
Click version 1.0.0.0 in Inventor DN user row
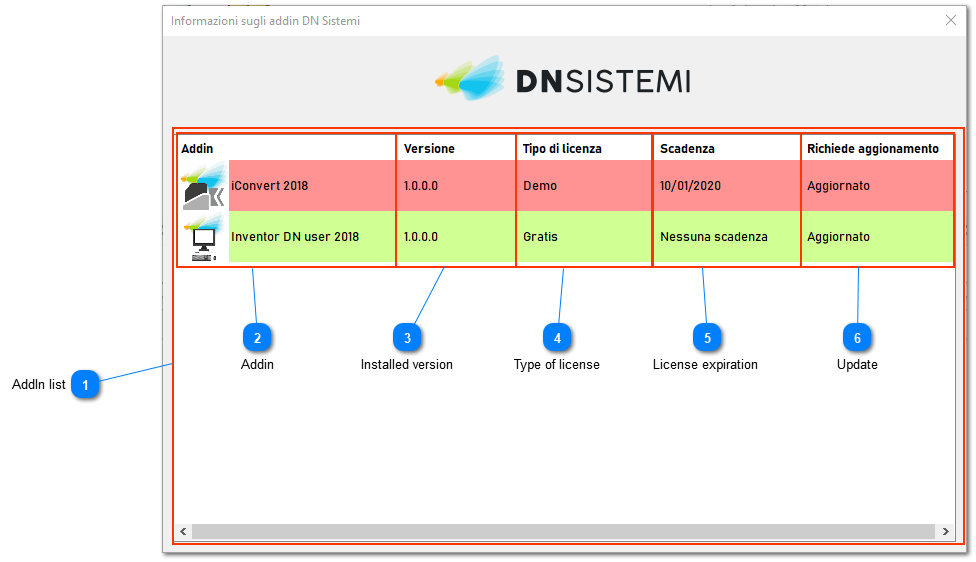pos(421,237)
